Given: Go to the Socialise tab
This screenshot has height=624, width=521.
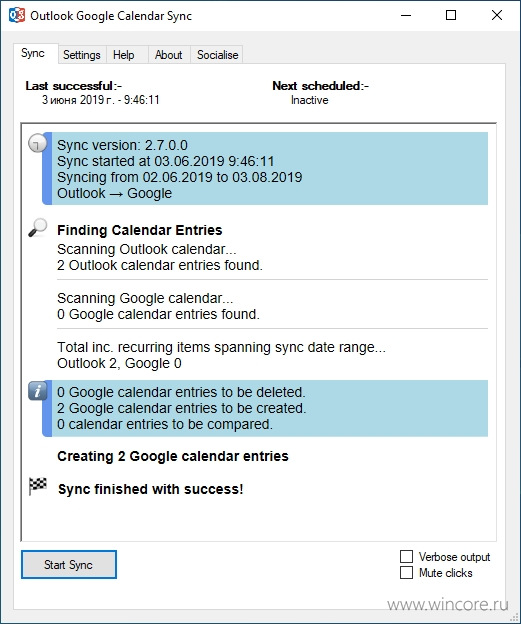Looking at the screenshot, I should [x=217, y=55].
